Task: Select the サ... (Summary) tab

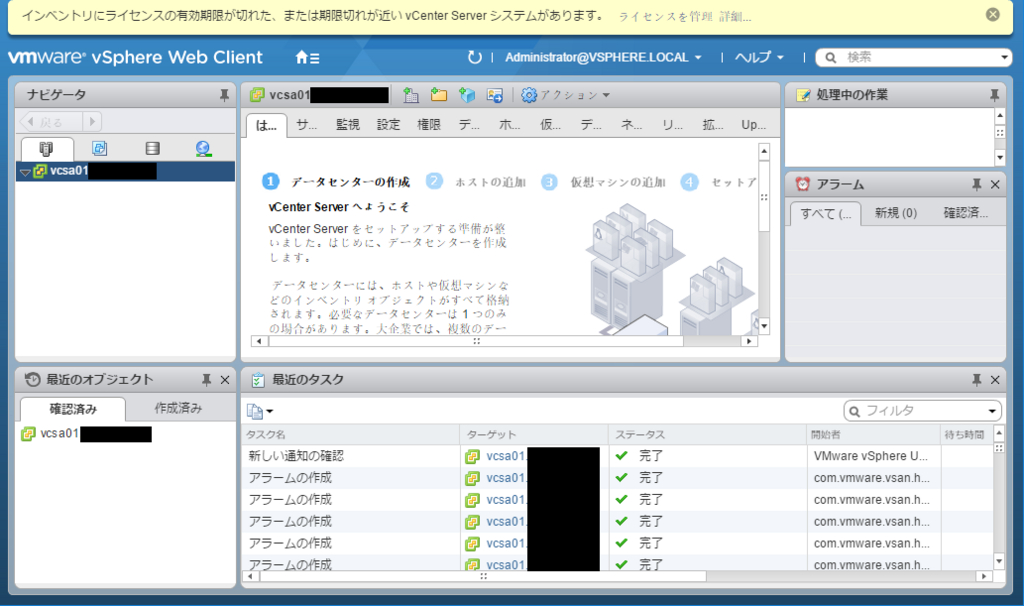Action: click(x=306, y=125)
